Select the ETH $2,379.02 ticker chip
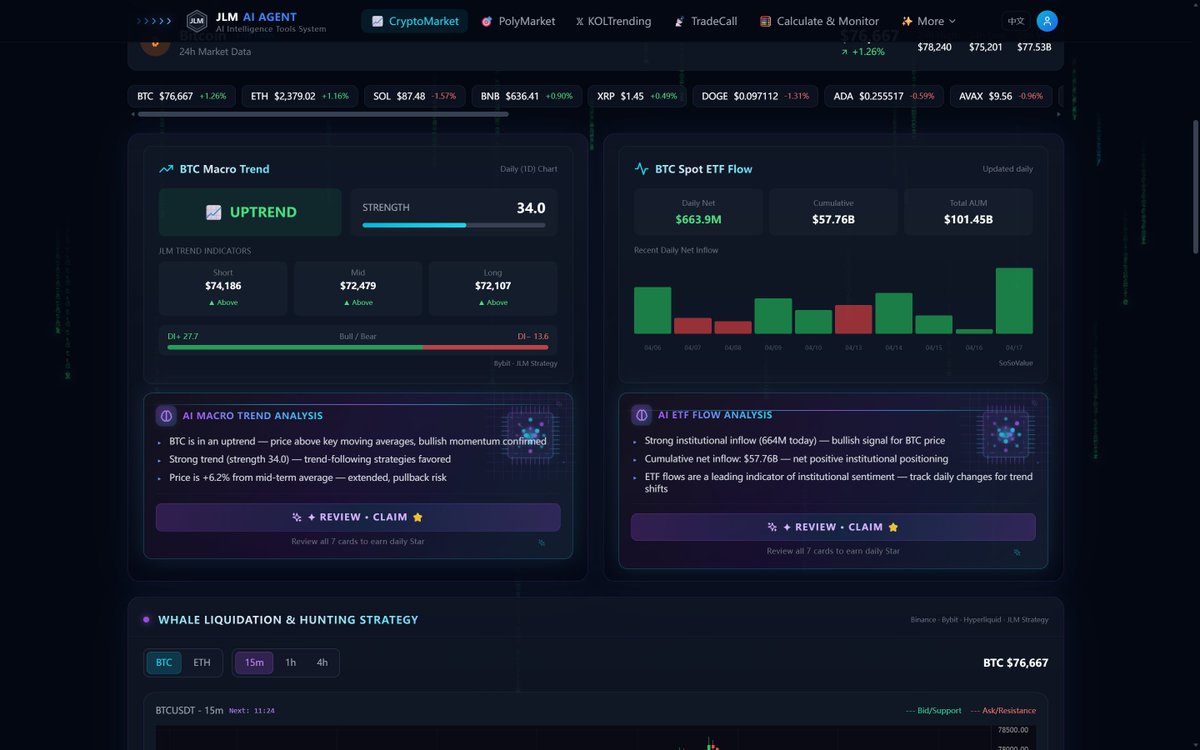This screenshot has height=750, width=1200. [x=300, y=96]
